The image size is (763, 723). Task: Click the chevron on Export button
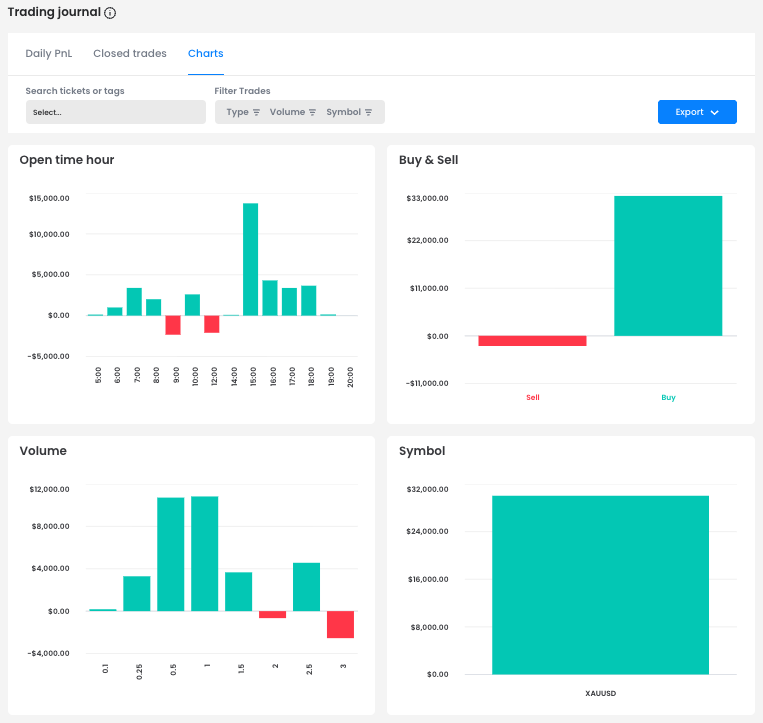point(715,113)
